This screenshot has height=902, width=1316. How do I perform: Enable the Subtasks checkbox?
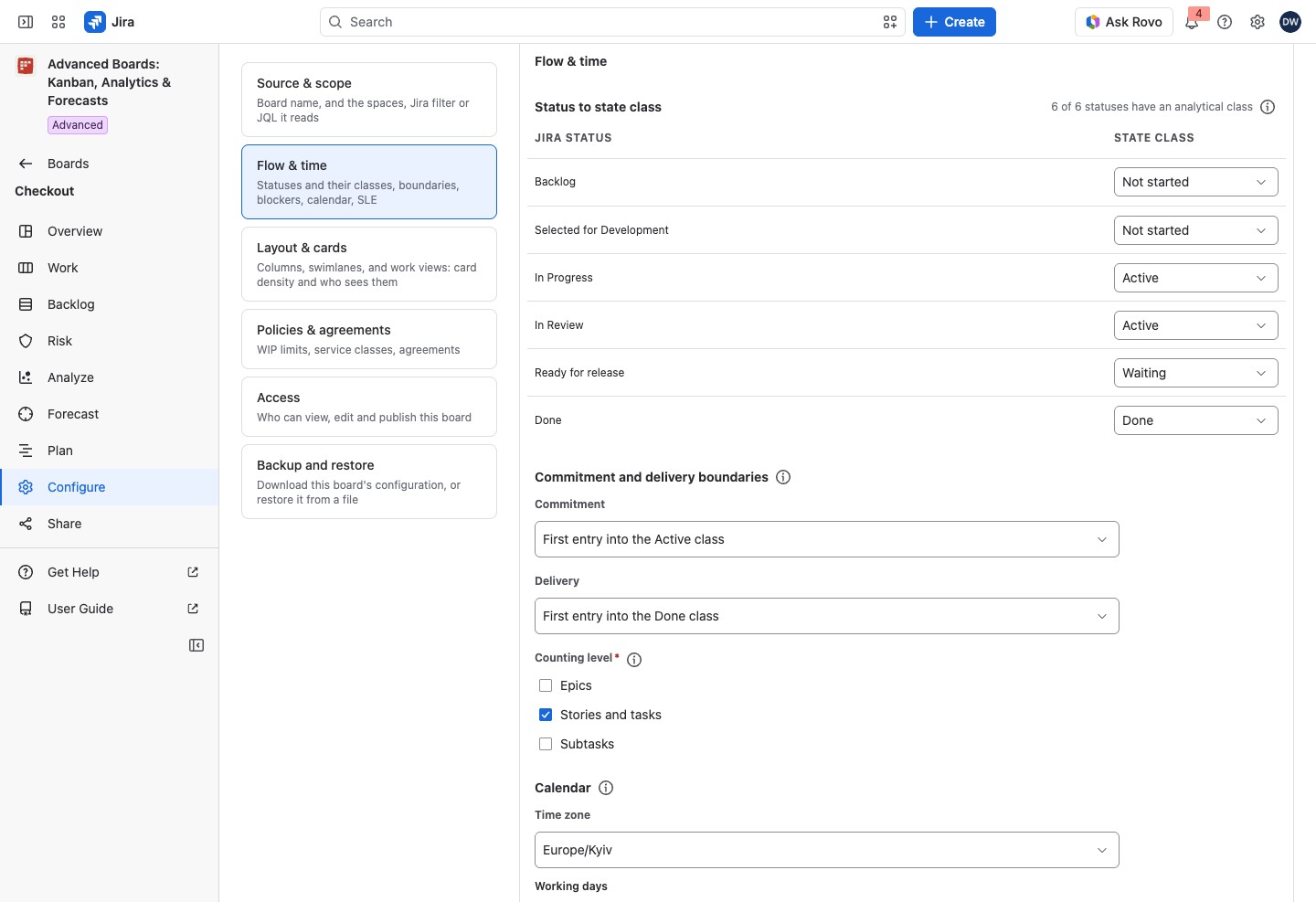[x=546, y=744]
